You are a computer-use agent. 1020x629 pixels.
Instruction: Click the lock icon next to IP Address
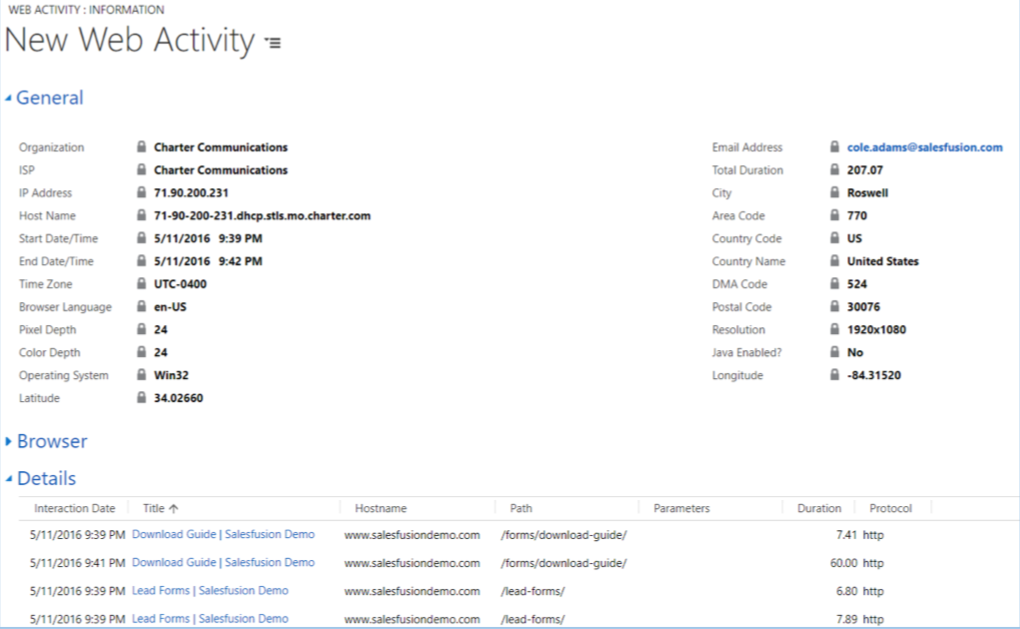(141, 193)
